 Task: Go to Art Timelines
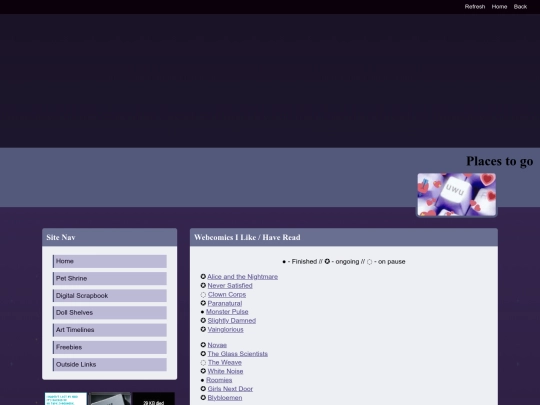[110, 330]
